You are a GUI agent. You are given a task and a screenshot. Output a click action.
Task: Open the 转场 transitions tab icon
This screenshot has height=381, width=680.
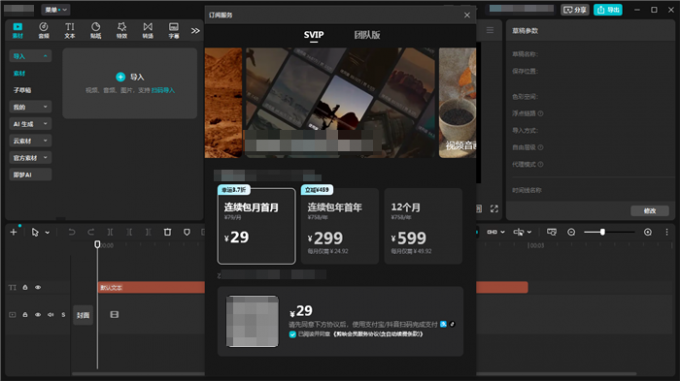(148, 30)
